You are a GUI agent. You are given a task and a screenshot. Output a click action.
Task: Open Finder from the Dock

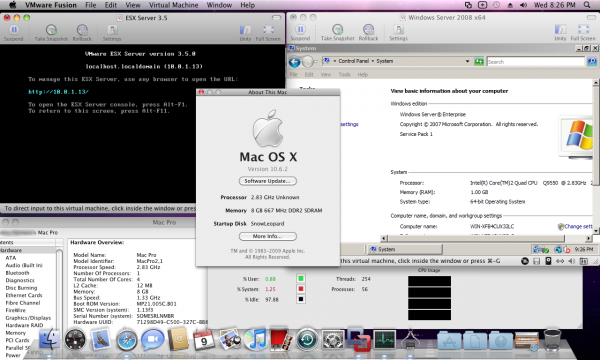50,339
